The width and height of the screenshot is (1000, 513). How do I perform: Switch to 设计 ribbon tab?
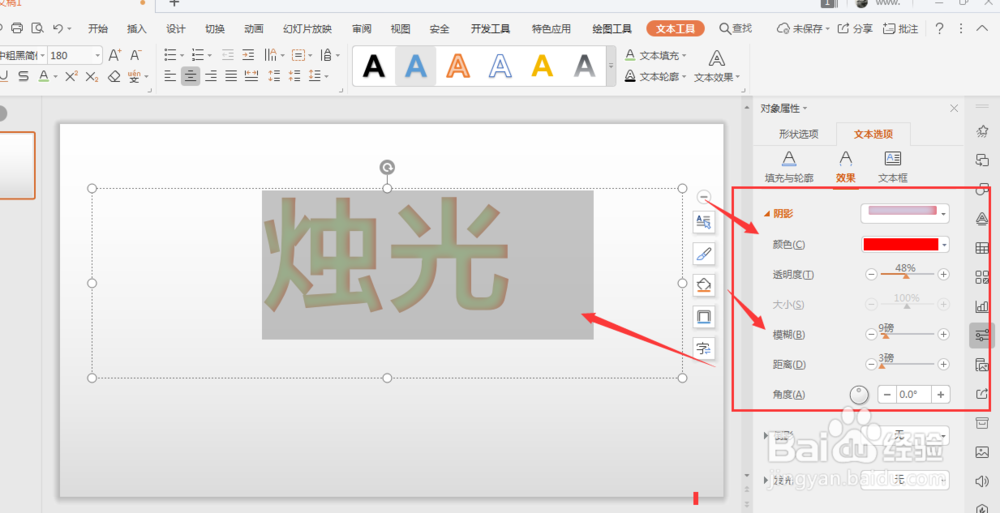pyautogui.click(x=175, y=29)
